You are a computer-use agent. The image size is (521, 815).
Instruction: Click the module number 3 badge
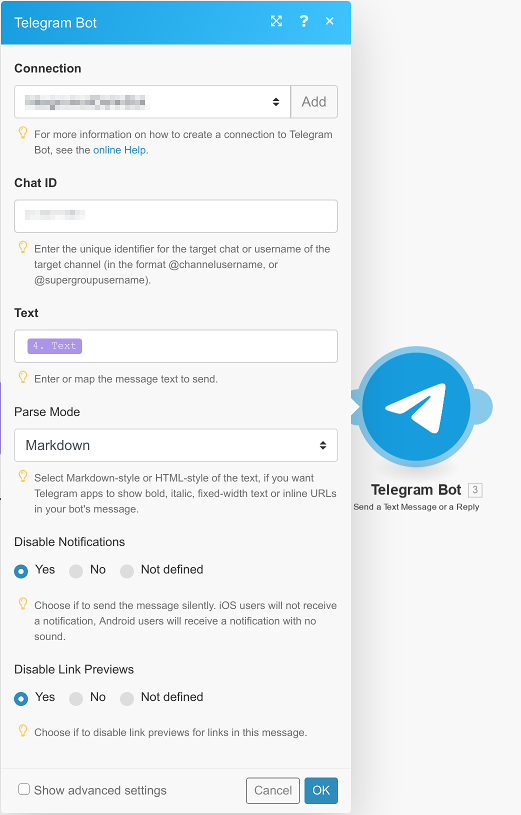[x=475, y=490]
